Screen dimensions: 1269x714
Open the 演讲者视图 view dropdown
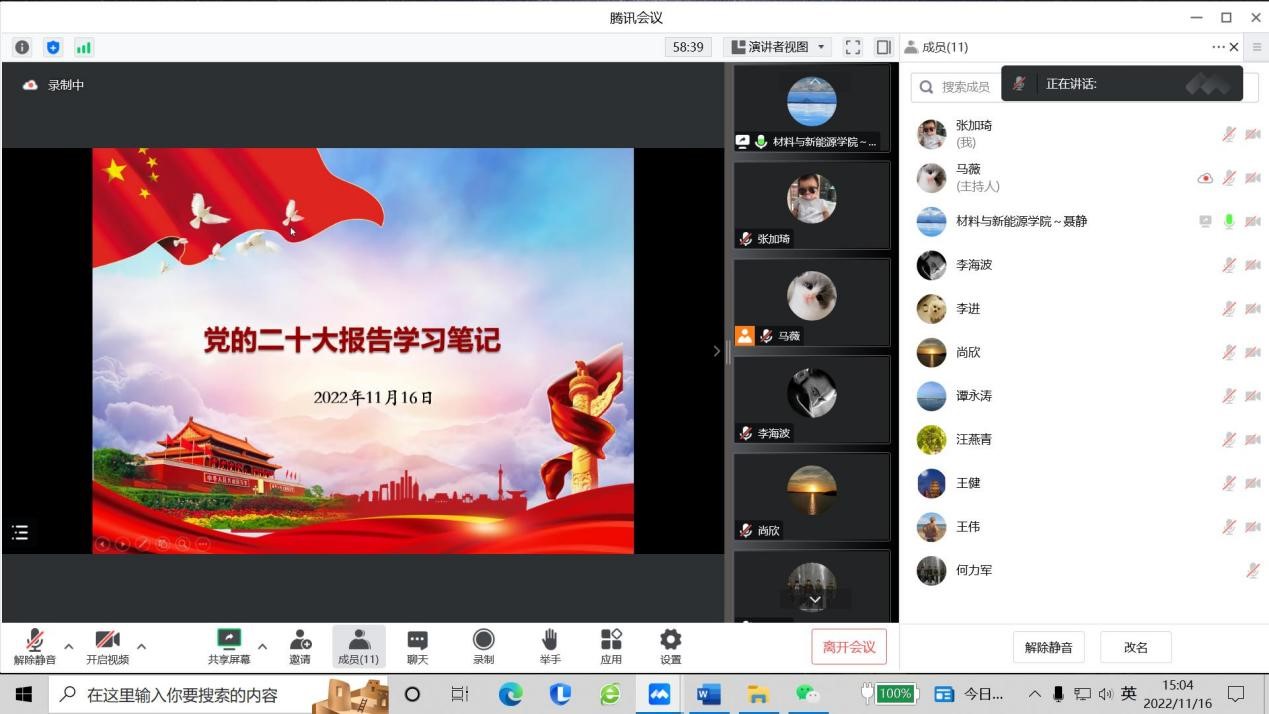pyautogui.click(x=779, y=47)
